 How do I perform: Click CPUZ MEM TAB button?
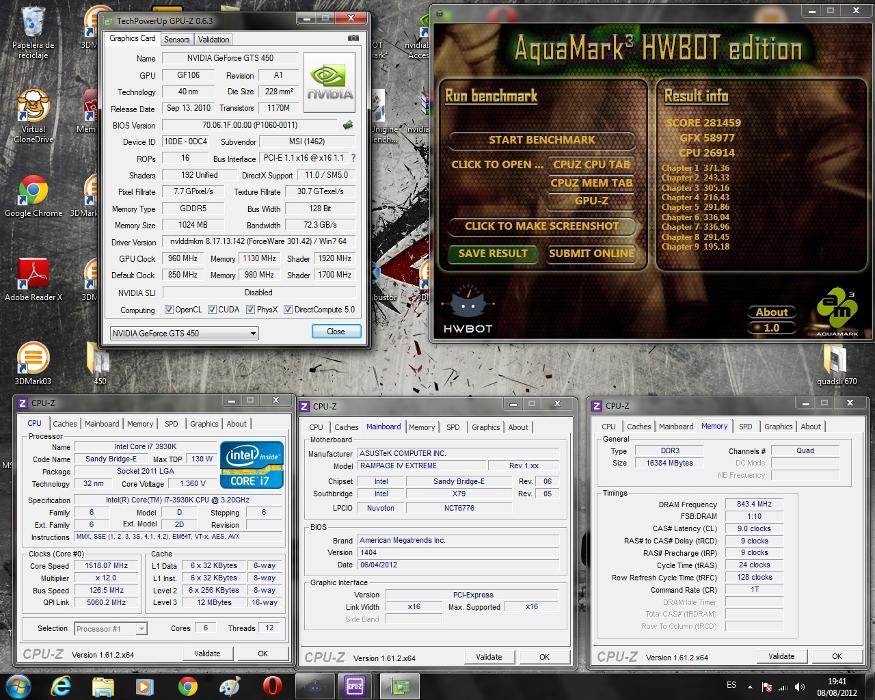click(x=591, y=183)
